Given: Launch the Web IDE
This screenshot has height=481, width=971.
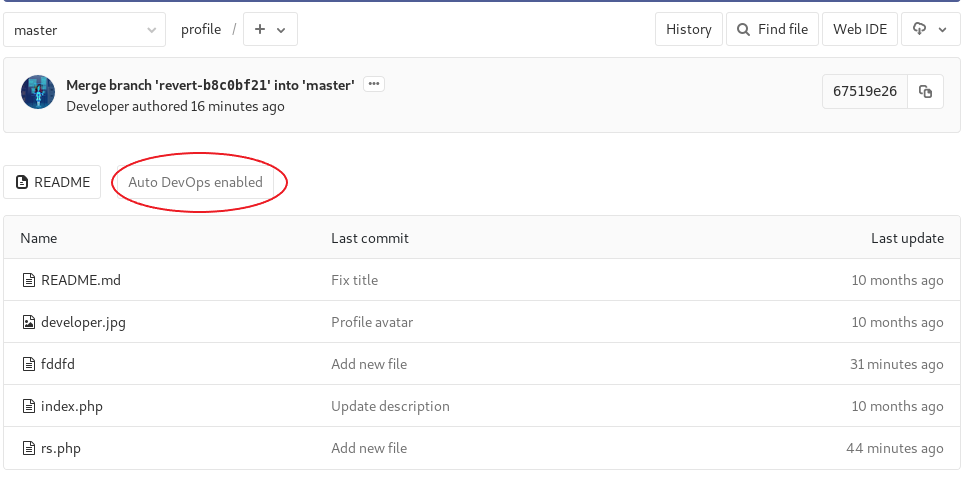Looking at the screenshot, I should point(860,30).
